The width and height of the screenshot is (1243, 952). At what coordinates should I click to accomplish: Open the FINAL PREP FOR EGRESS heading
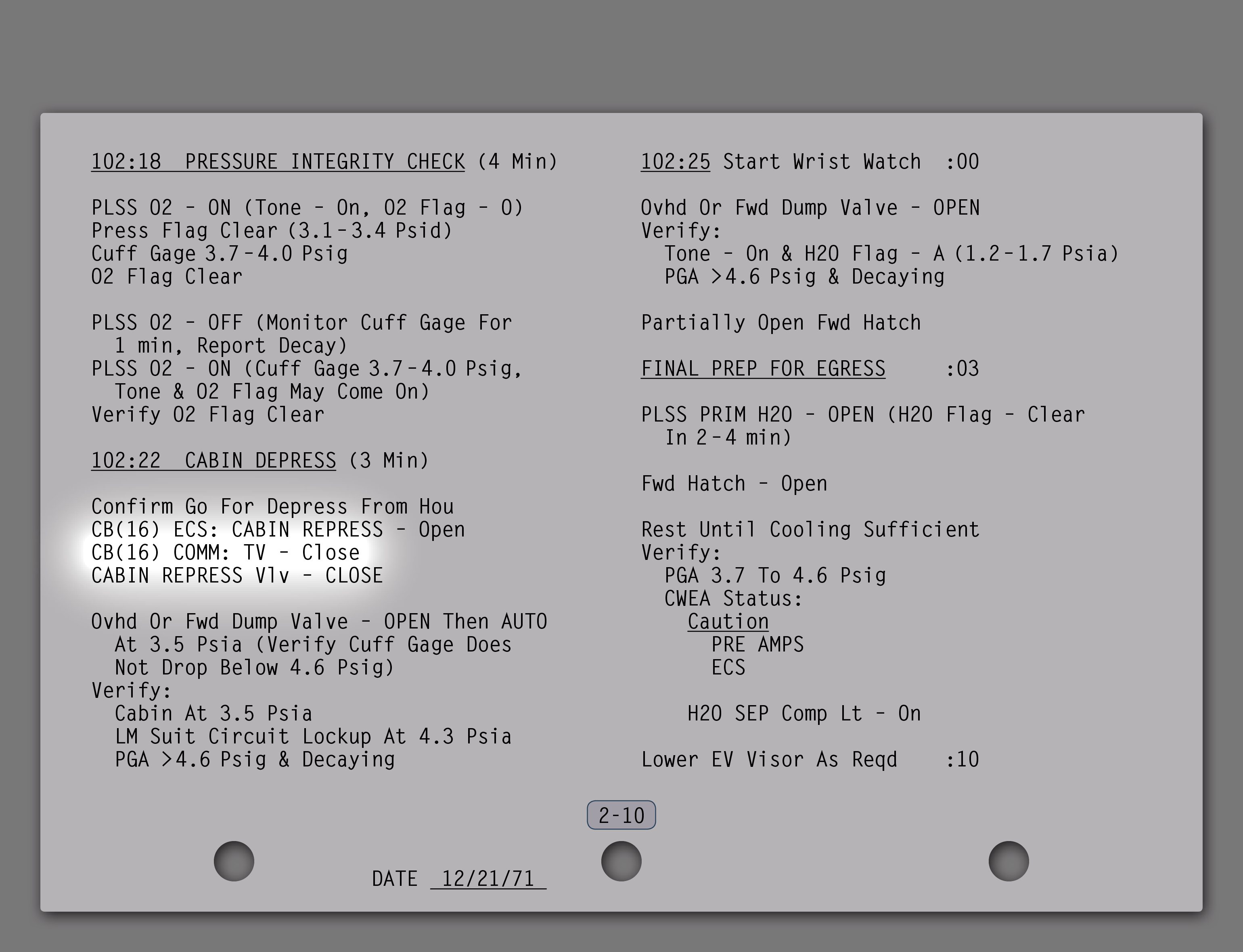tap(763, 369)
